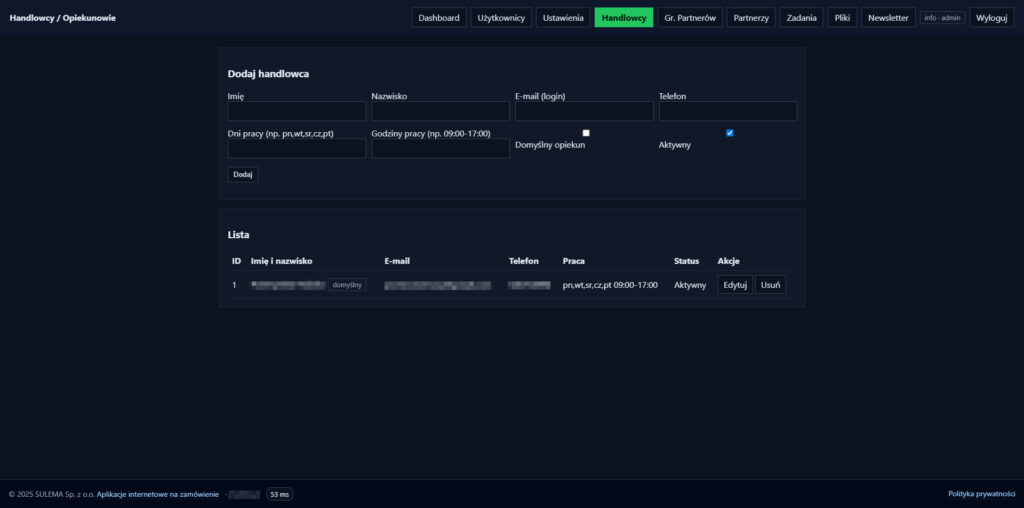Screen dimensions: 1024x508
Task: Go to Pliki page
Action: click(842, 18)
